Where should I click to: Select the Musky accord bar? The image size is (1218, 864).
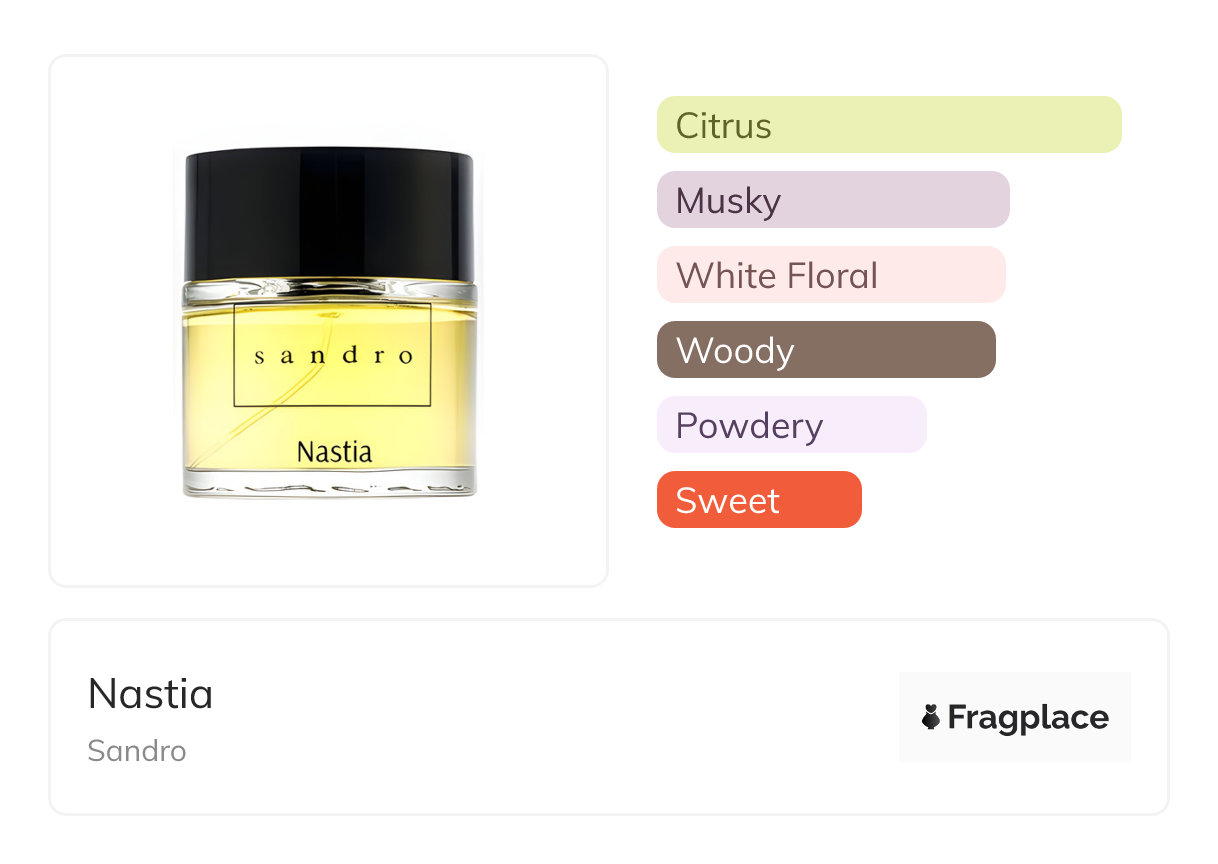832,200
